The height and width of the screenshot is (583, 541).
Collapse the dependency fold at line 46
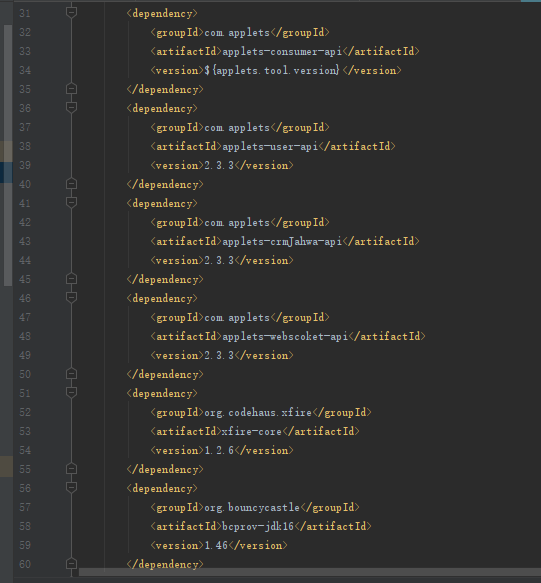(x=71, y=297)
